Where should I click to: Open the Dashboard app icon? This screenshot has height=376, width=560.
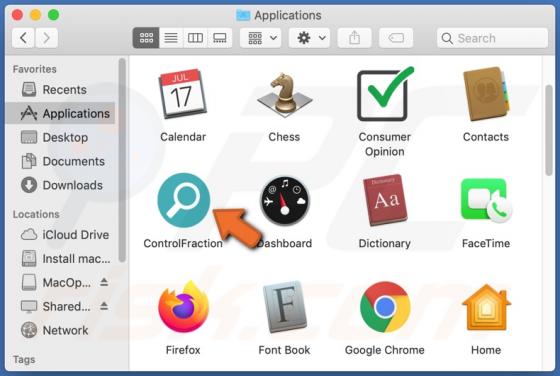(285, 201)
